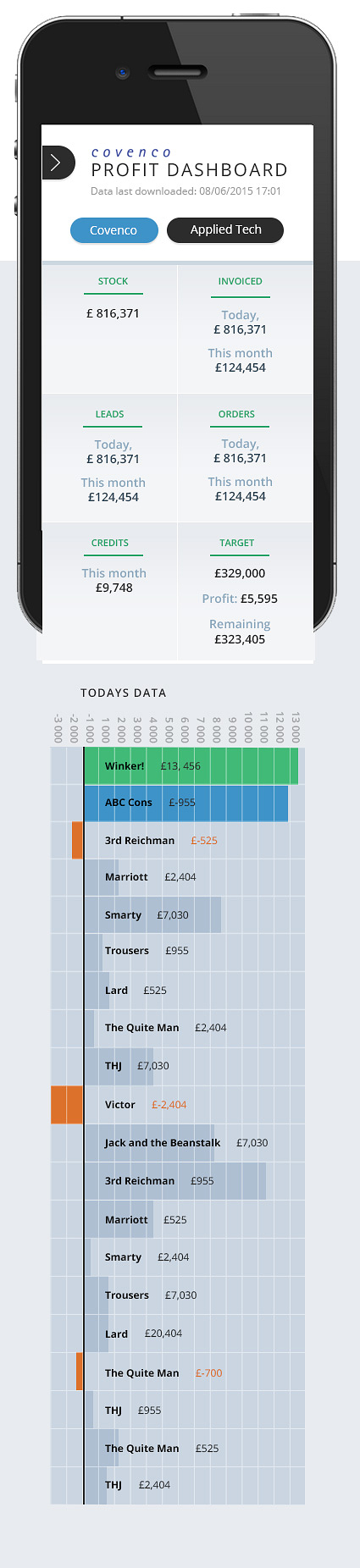The image size is (360, 1568).
Task: Select the Covenco company toggle
Action: pos(114,230)
